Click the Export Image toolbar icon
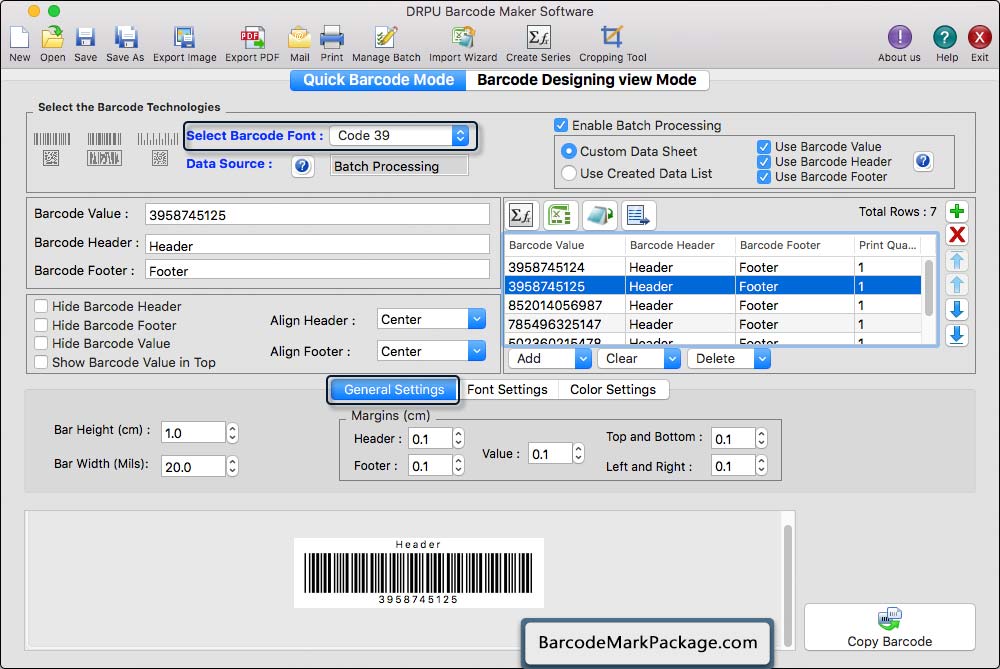Image resolution: width=1000 pixels, height=669 pixels. pyautogui.click(x=184, y=39)
